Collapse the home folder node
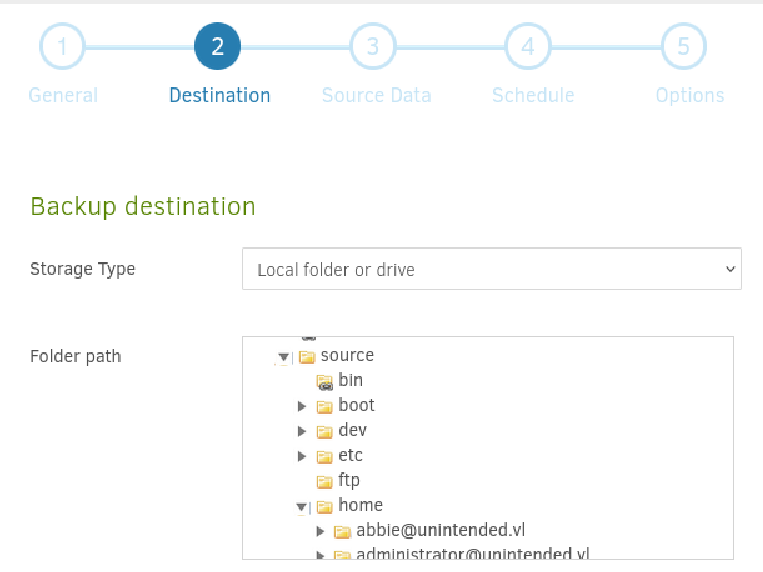Screen dimensions: 763x572 point(302,507)
